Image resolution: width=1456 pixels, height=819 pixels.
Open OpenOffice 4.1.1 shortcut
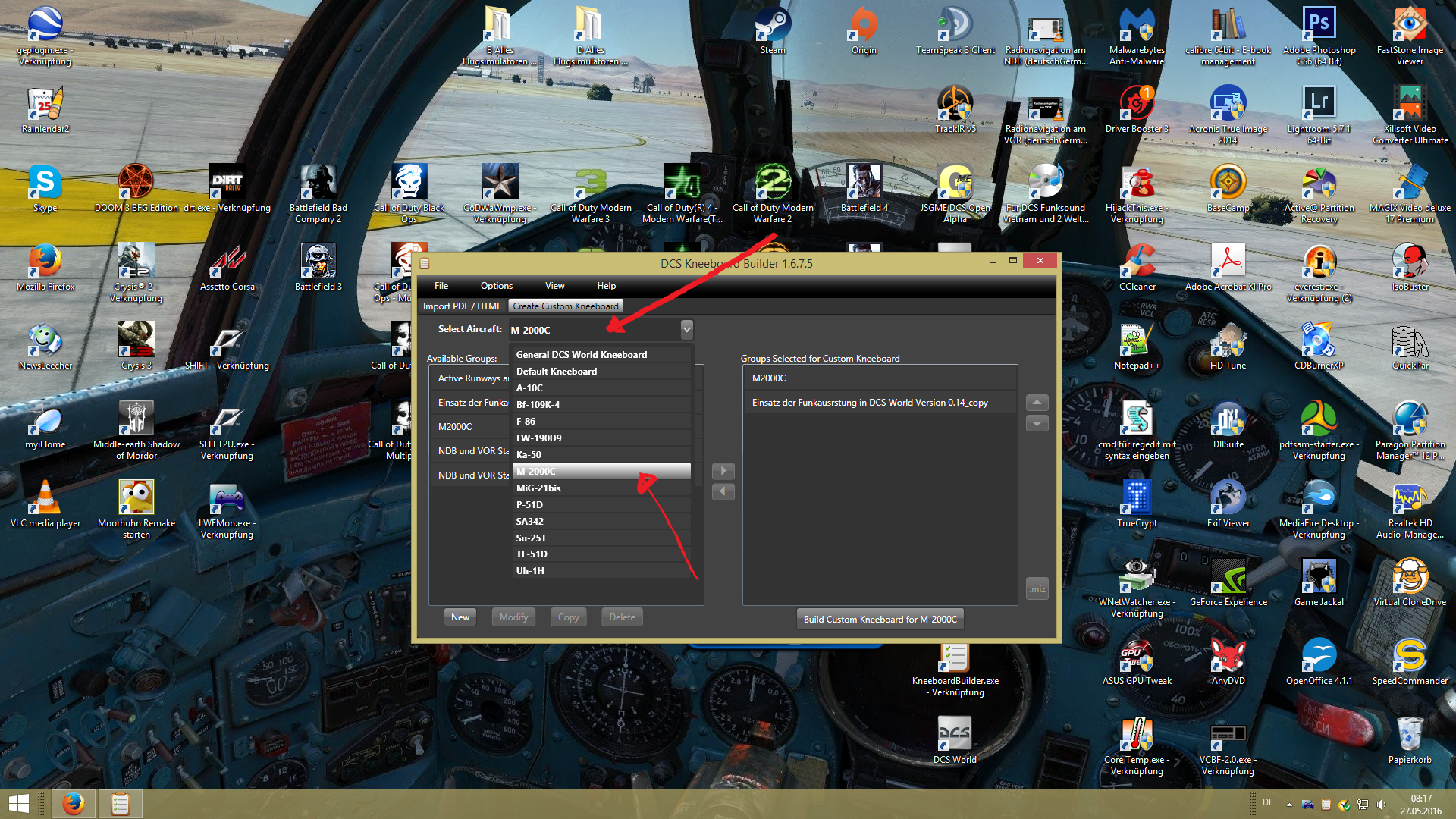point(1319,661)
